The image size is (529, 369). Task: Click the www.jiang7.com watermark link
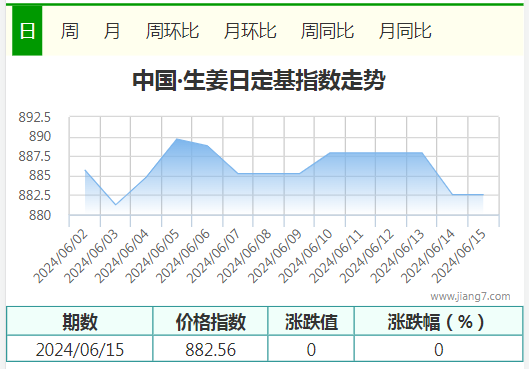click(470, 296)
